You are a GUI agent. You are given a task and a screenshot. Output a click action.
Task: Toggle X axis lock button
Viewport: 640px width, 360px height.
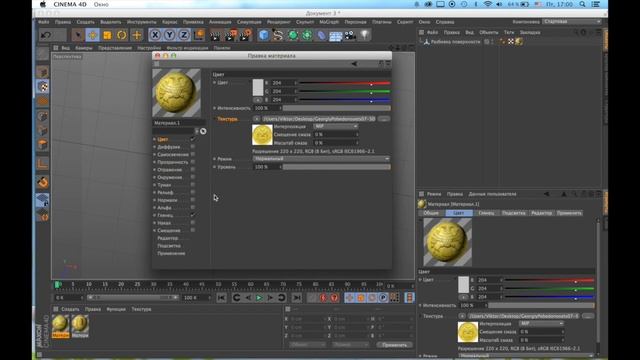click(155, 35)
